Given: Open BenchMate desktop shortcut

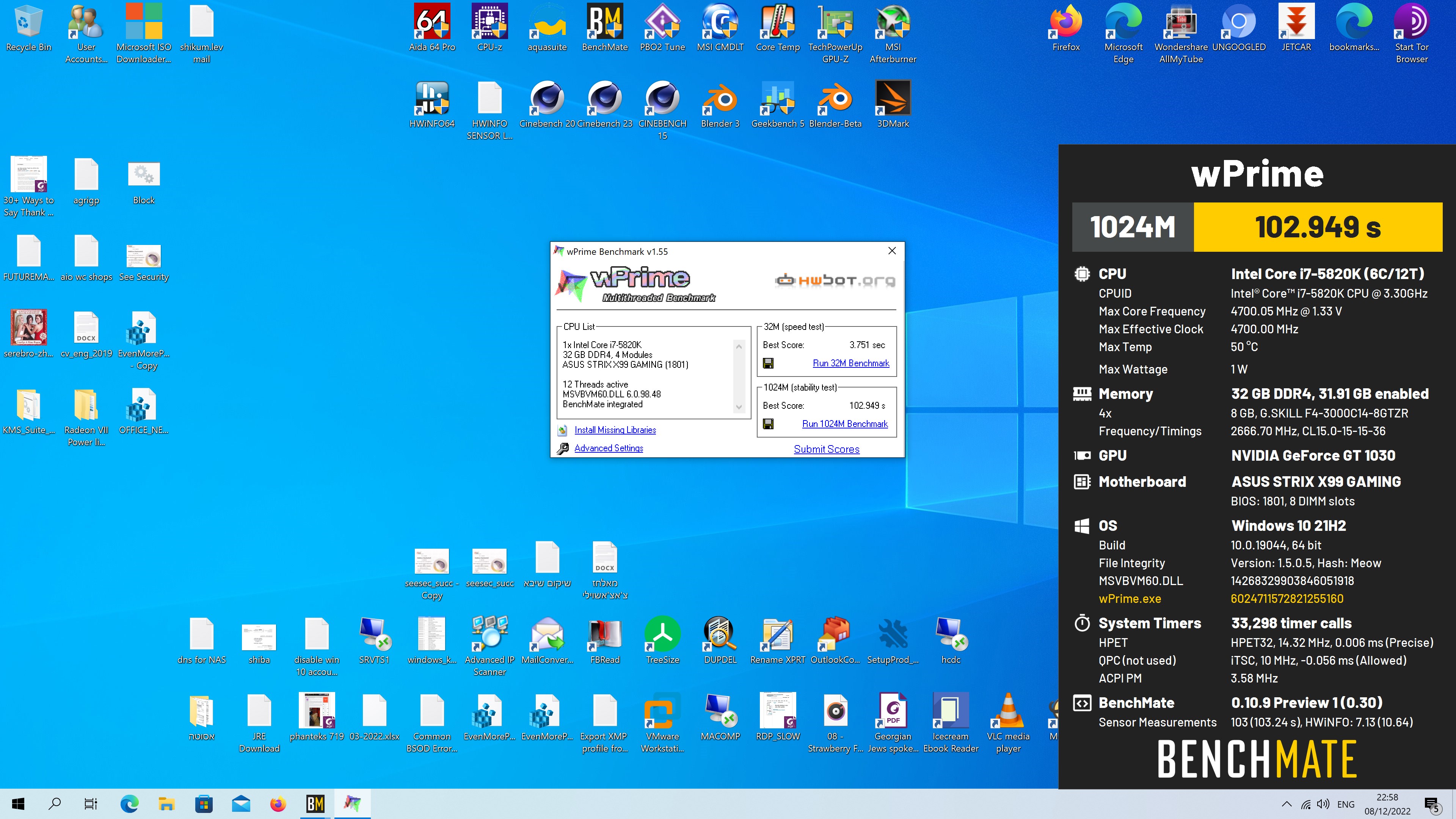Looking at the screenshot, I should (x=605, y=28).
